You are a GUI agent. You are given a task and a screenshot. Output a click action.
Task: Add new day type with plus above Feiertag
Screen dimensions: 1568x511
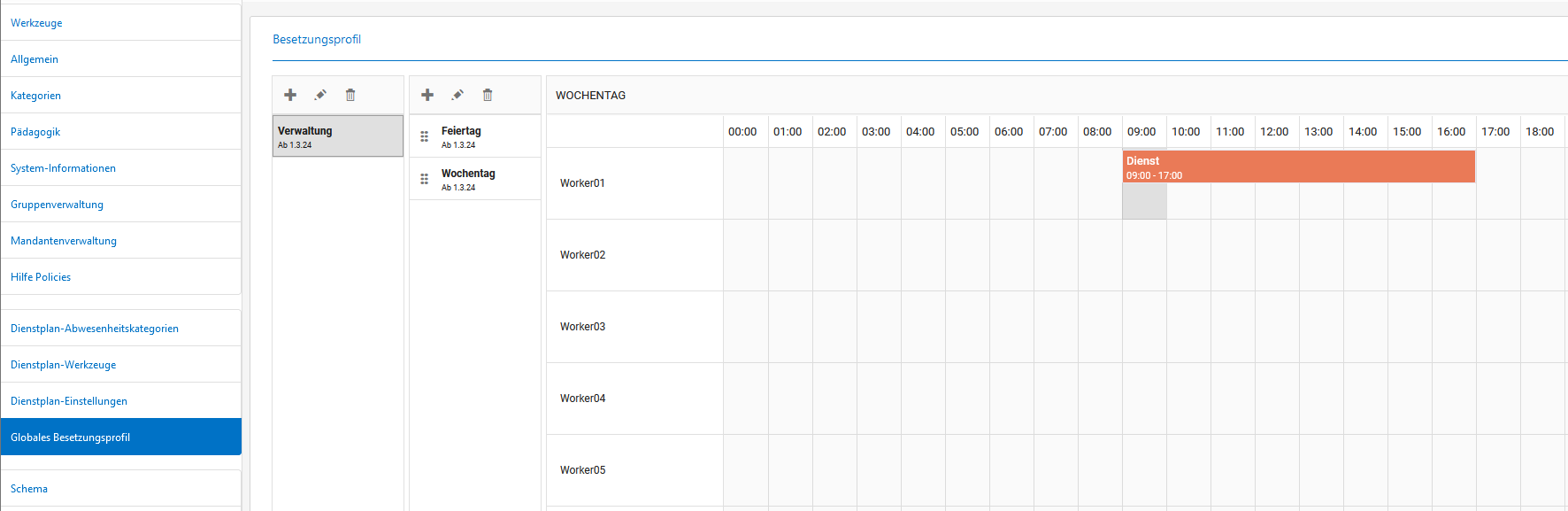tap(427, 95)
